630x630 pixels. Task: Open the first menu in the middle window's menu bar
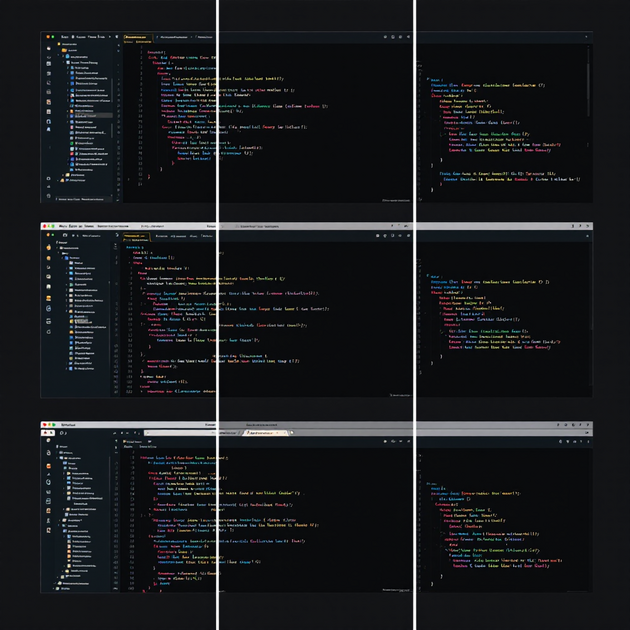[63, 226]
